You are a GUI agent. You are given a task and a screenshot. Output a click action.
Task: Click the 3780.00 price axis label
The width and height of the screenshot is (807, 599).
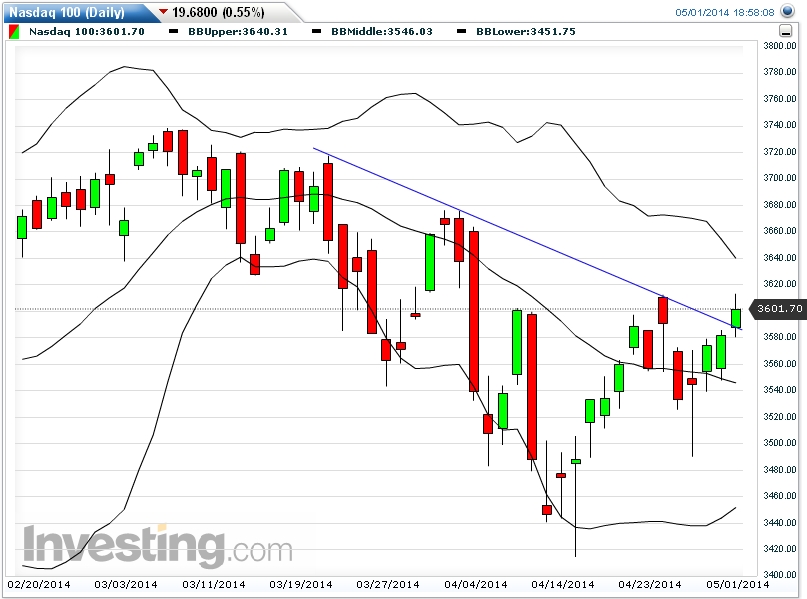click(x=779, y=72)
